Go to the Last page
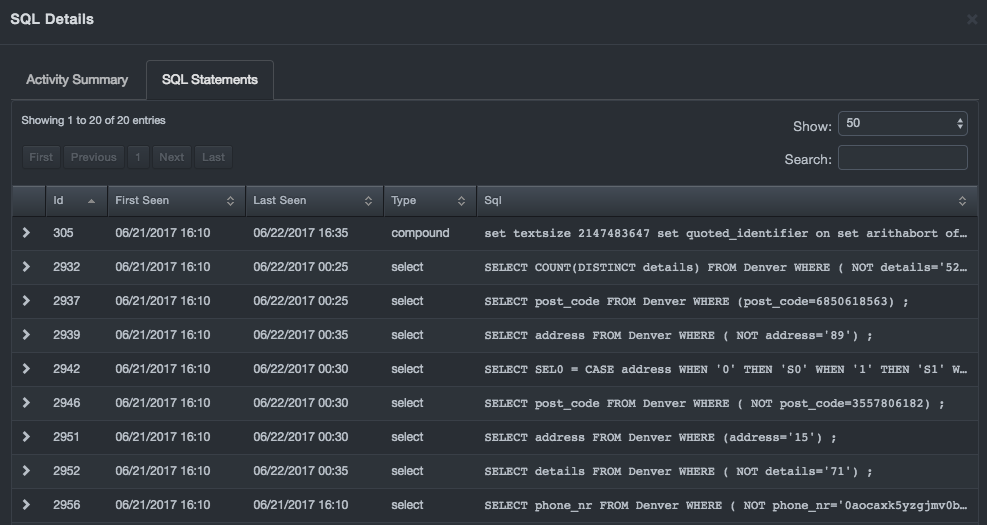 pyautogui.click(x=213, y=157)
